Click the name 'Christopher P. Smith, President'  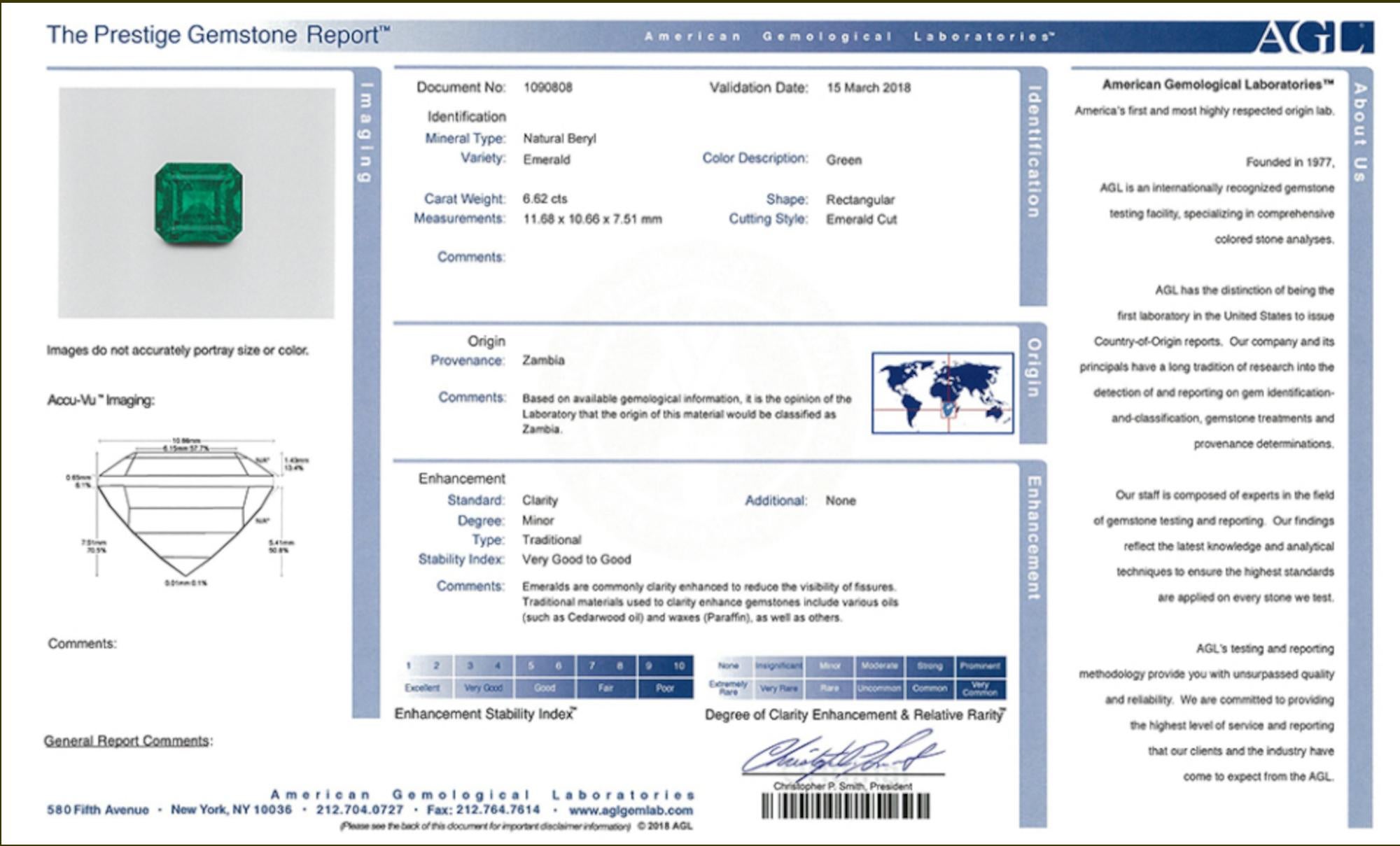pos(843,787)
